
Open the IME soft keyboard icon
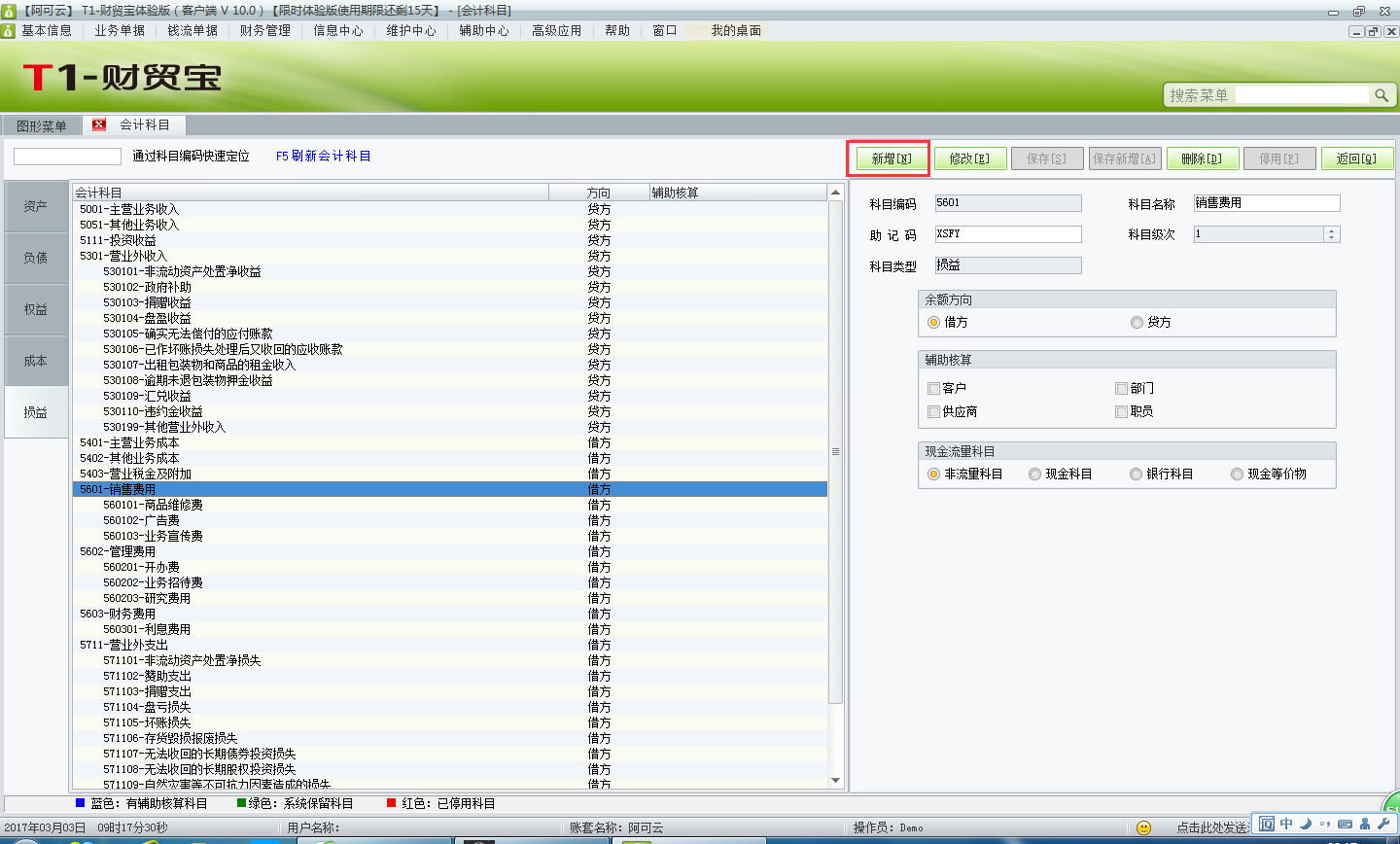[1345, 824]
